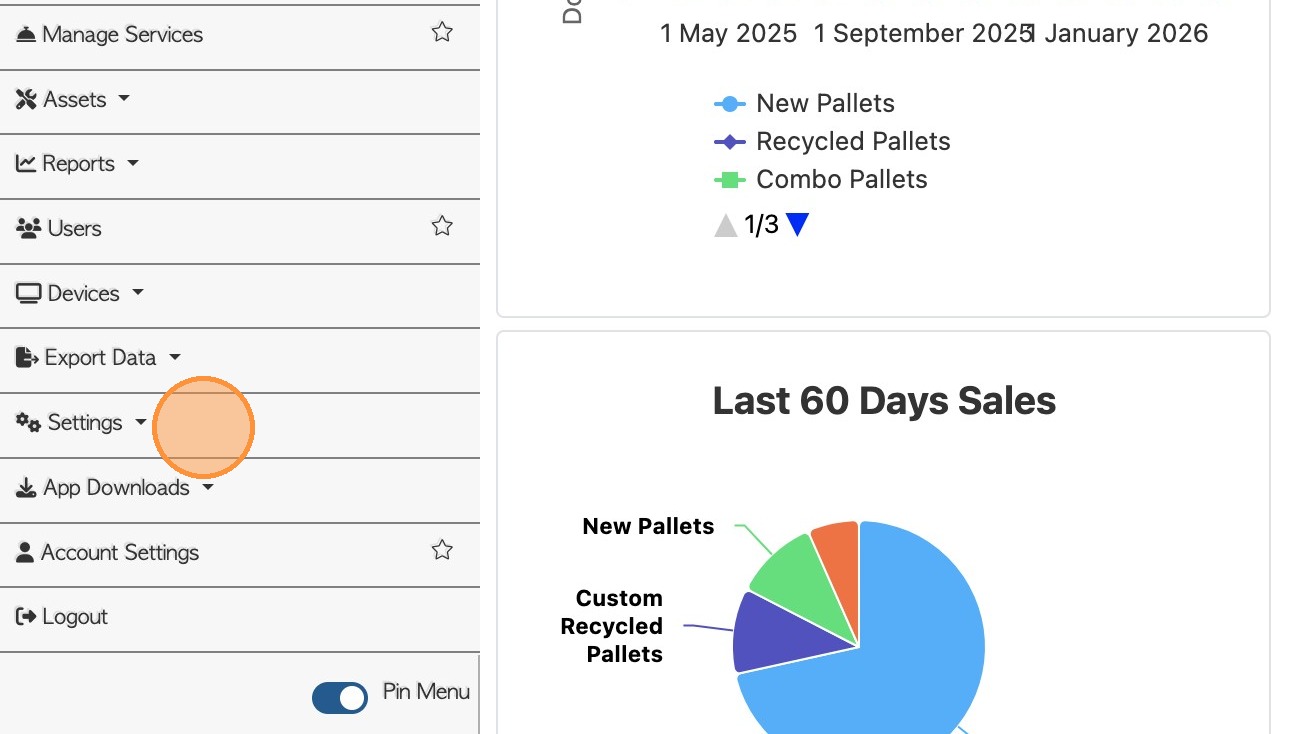Click the Devices monitor icon
This screenshot has height=734, width=1312.
click(29, 293)
